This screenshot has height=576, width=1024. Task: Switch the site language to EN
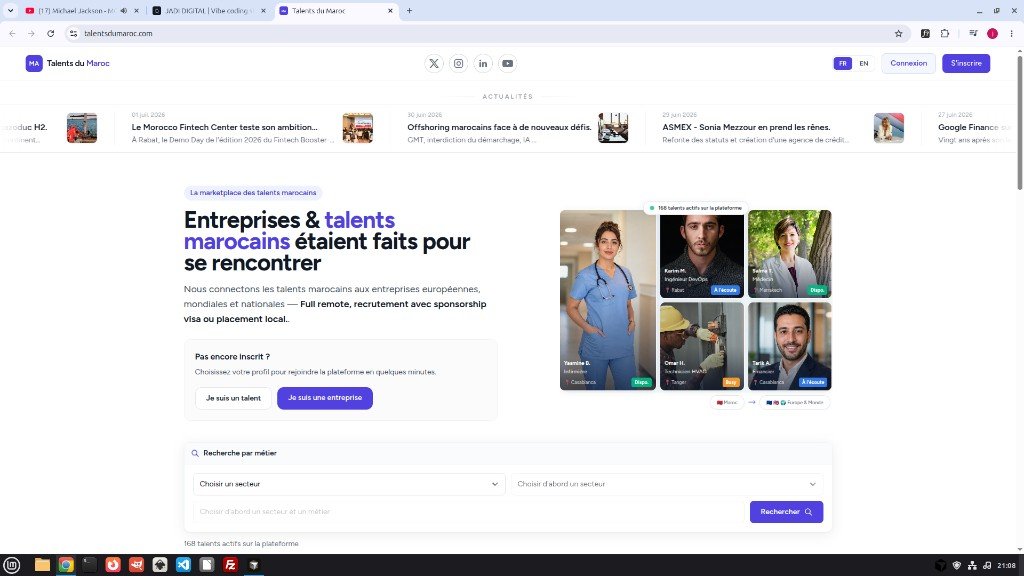click(863, 63)
